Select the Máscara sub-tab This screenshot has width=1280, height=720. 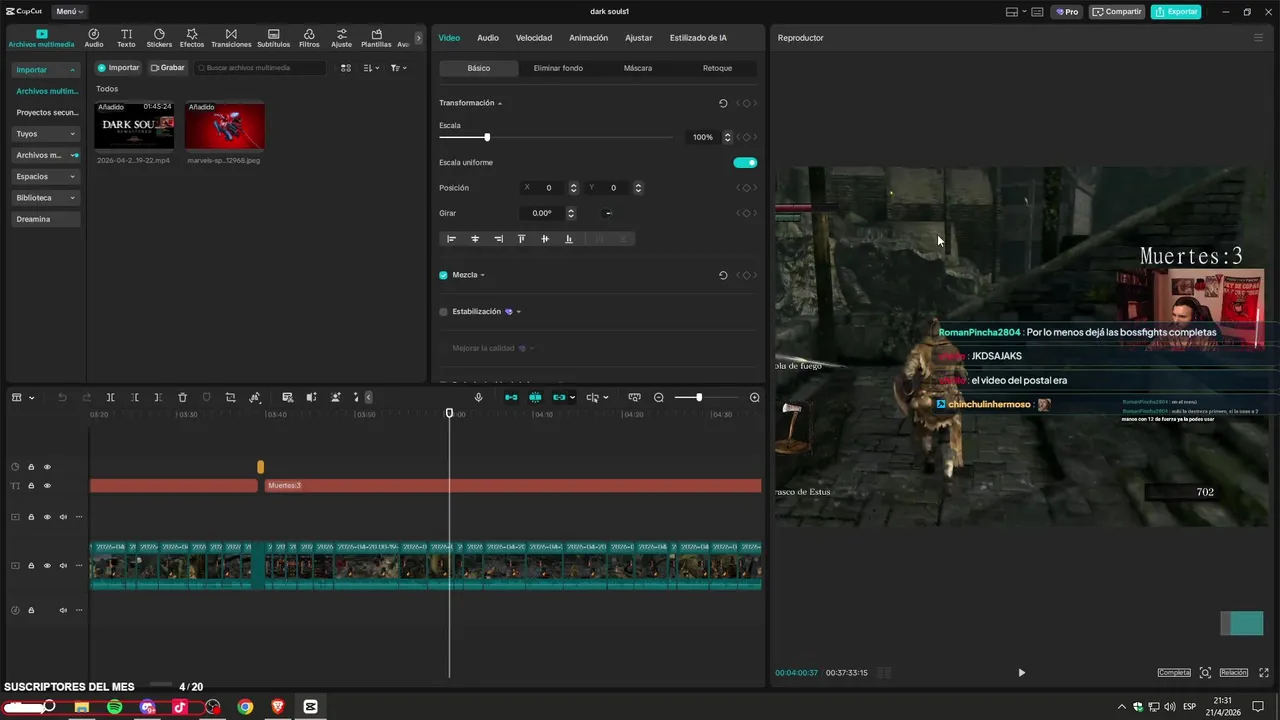pyautogui.click(x=637, y=68)
